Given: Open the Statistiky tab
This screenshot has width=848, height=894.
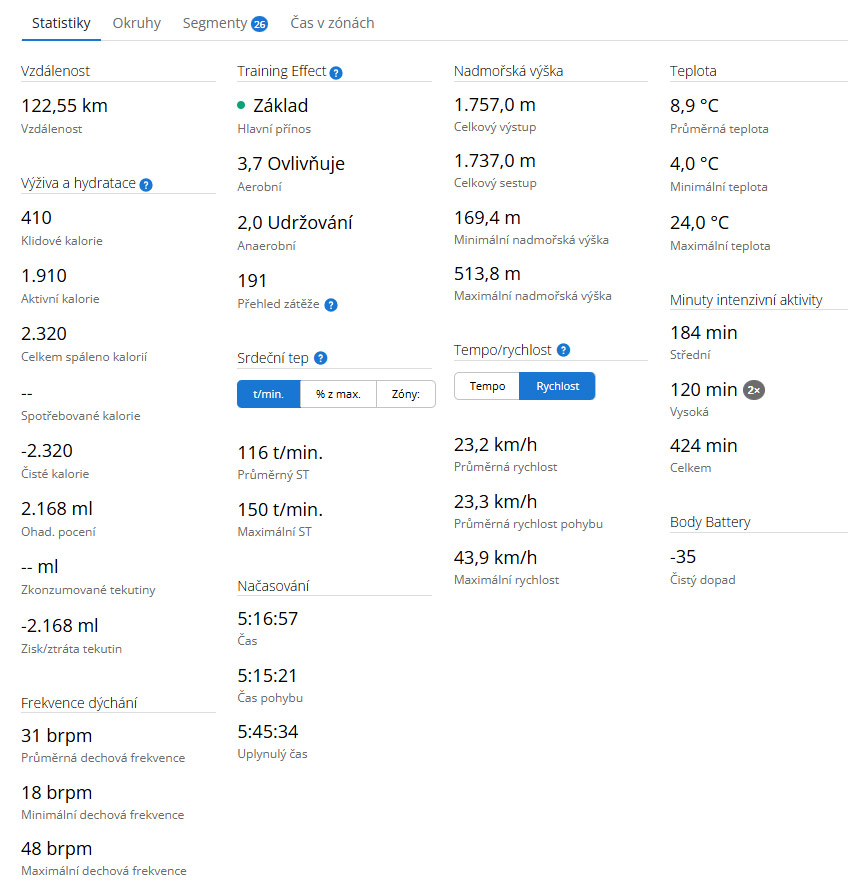Looking at the screenshot, I should 61,23.
